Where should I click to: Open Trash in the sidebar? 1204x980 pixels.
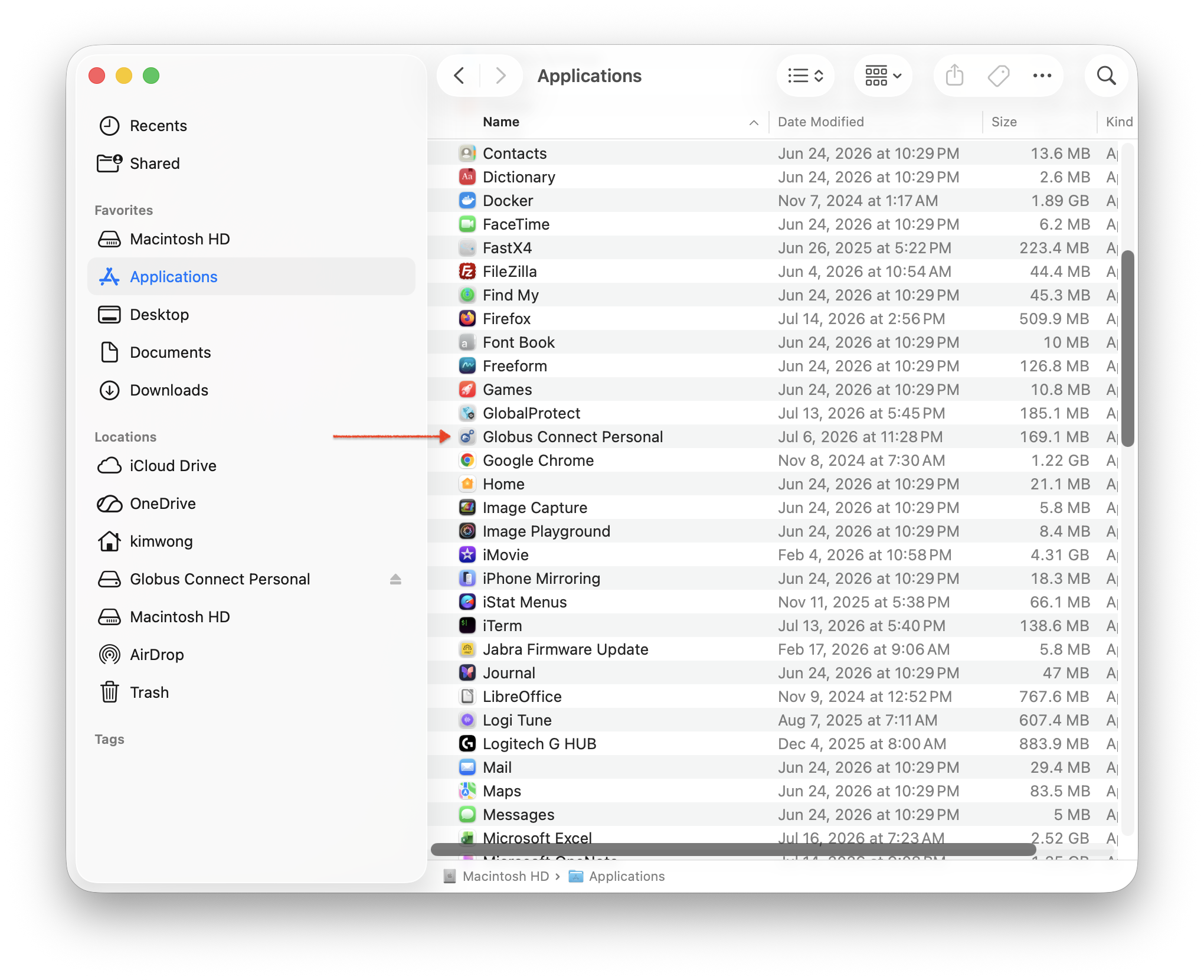(x=251, y=692)
